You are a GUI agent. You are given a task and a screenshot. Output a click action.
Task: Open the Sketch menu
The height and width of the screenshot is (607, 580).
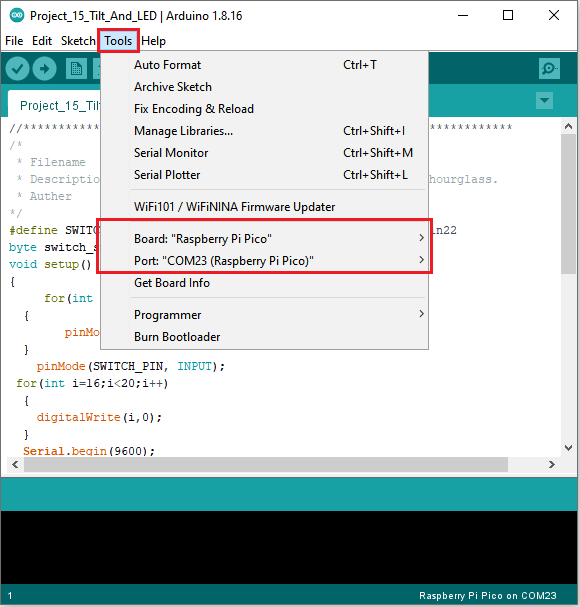pos(78,41)
